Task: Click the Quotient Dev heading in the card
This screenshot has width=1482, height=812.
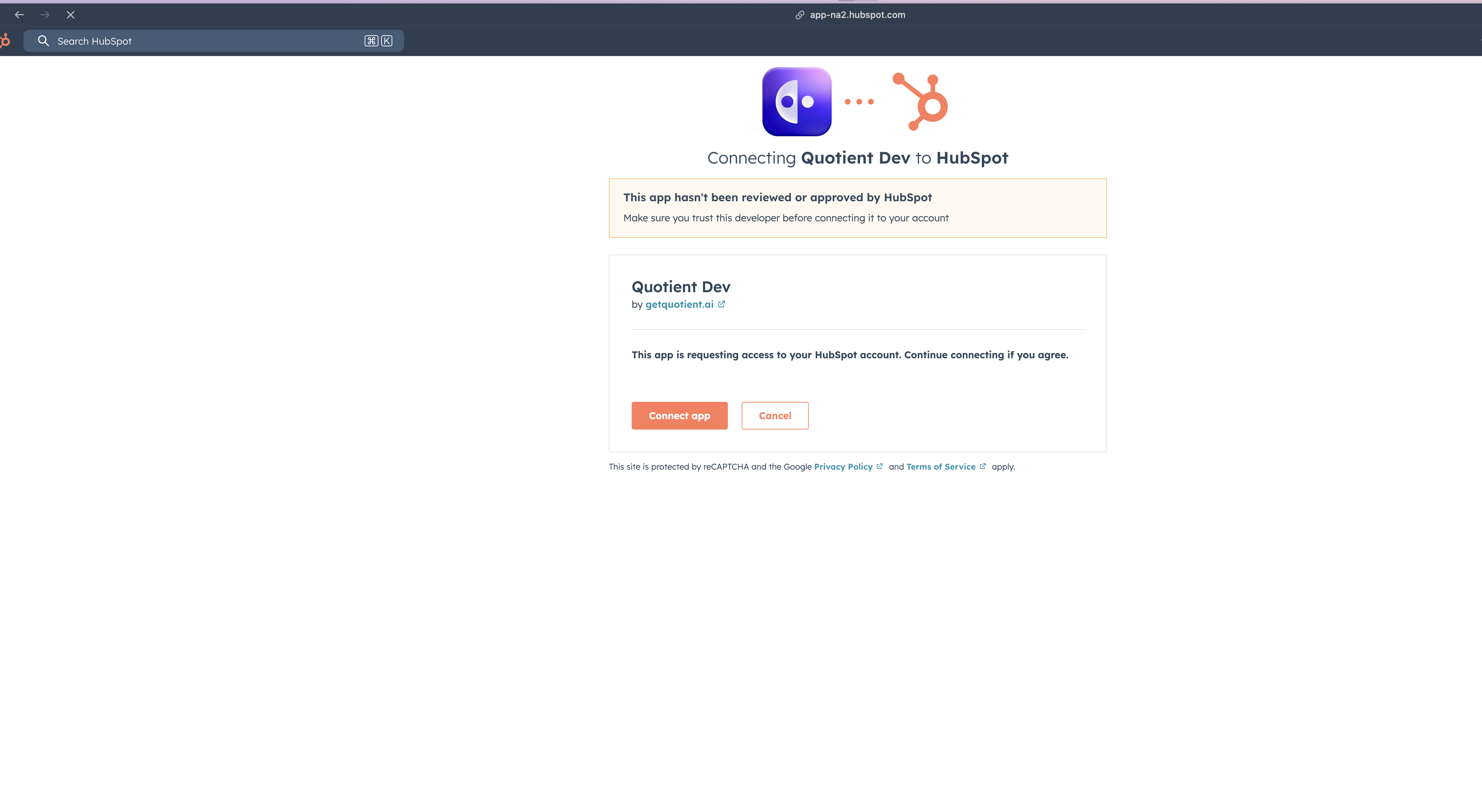Action: (680, 286)
